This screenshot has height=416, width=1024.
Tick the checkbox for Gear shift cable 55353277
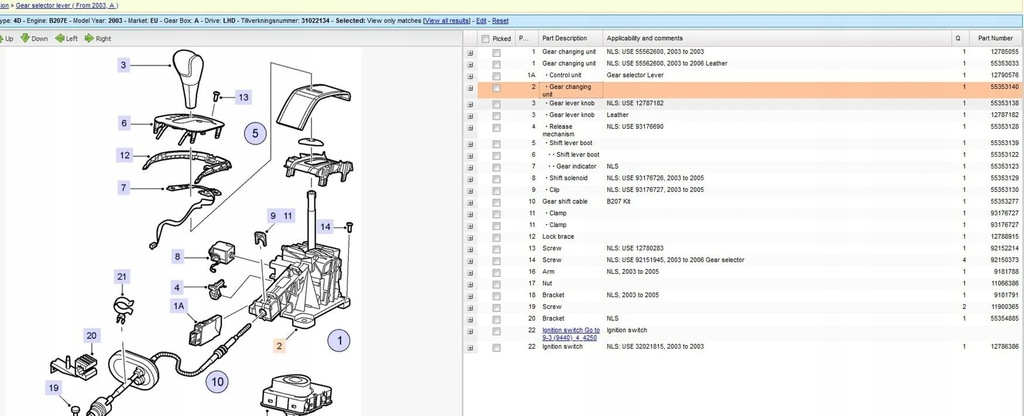pos(496,202)
